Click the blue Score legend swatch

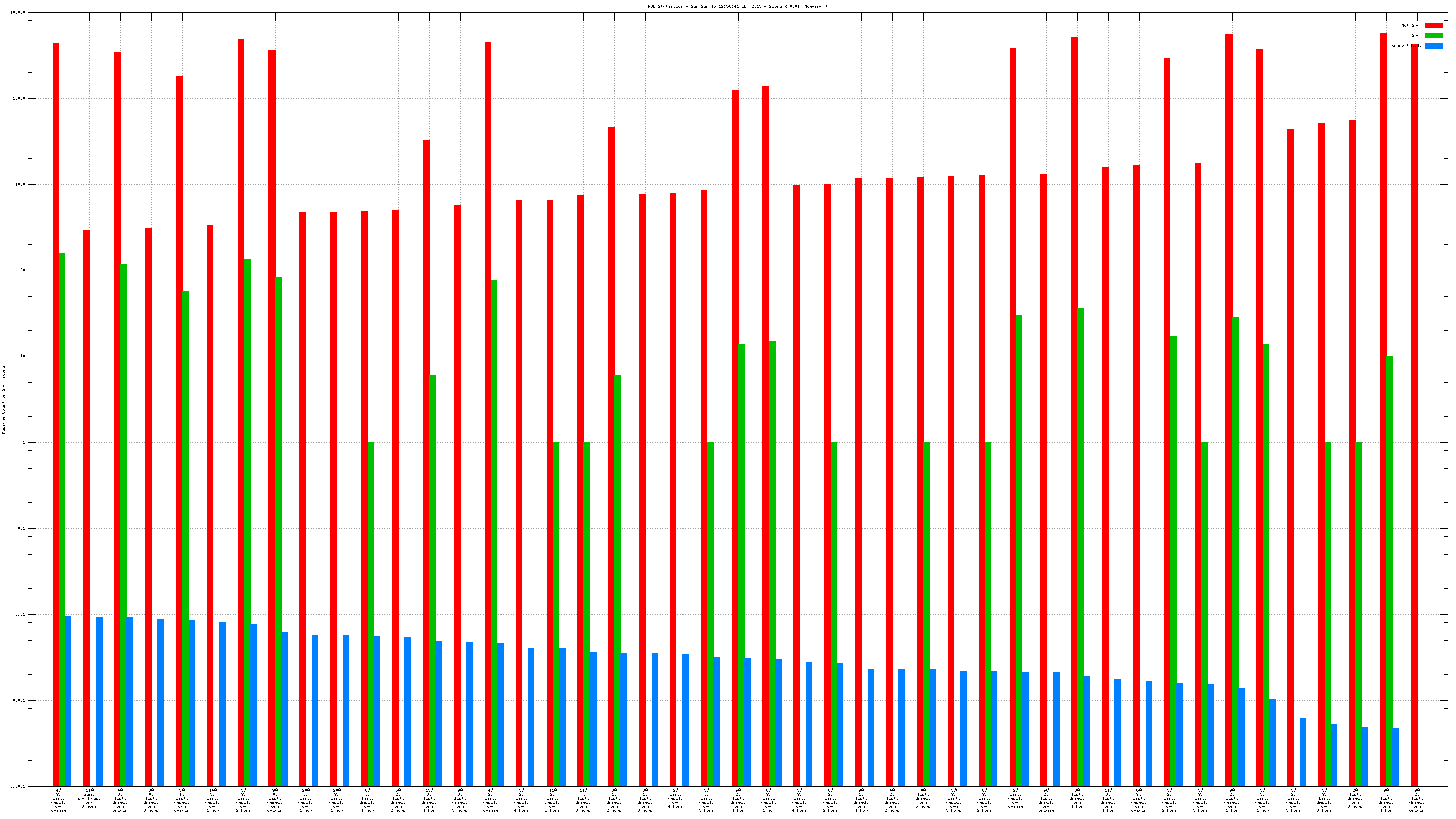click(1433, 46)
